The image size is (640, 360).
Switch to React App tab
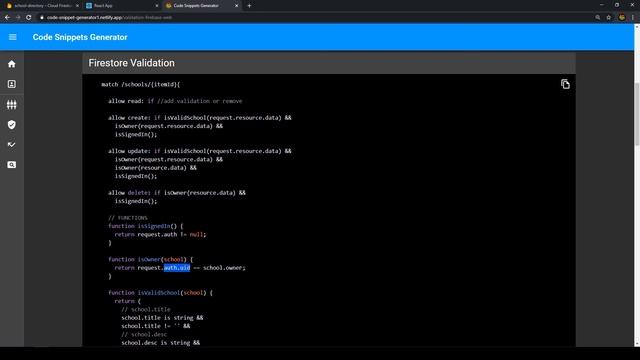tap(122, 6)
